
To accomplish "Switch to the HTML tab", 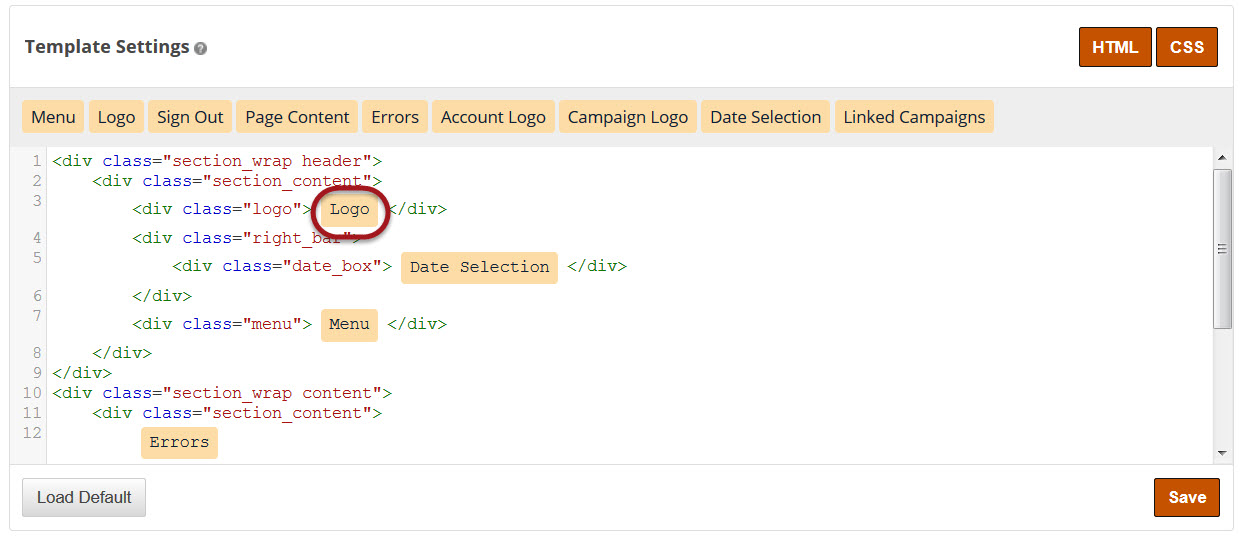I will pyautogui.click(x=1114, y=47).
